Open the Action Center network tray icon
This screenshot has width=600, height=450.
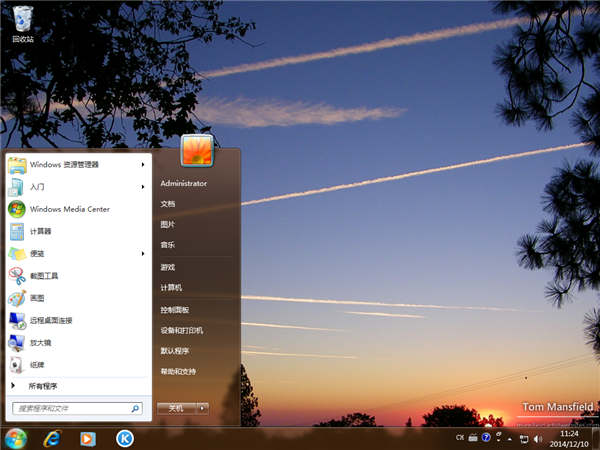pos(524,439)
